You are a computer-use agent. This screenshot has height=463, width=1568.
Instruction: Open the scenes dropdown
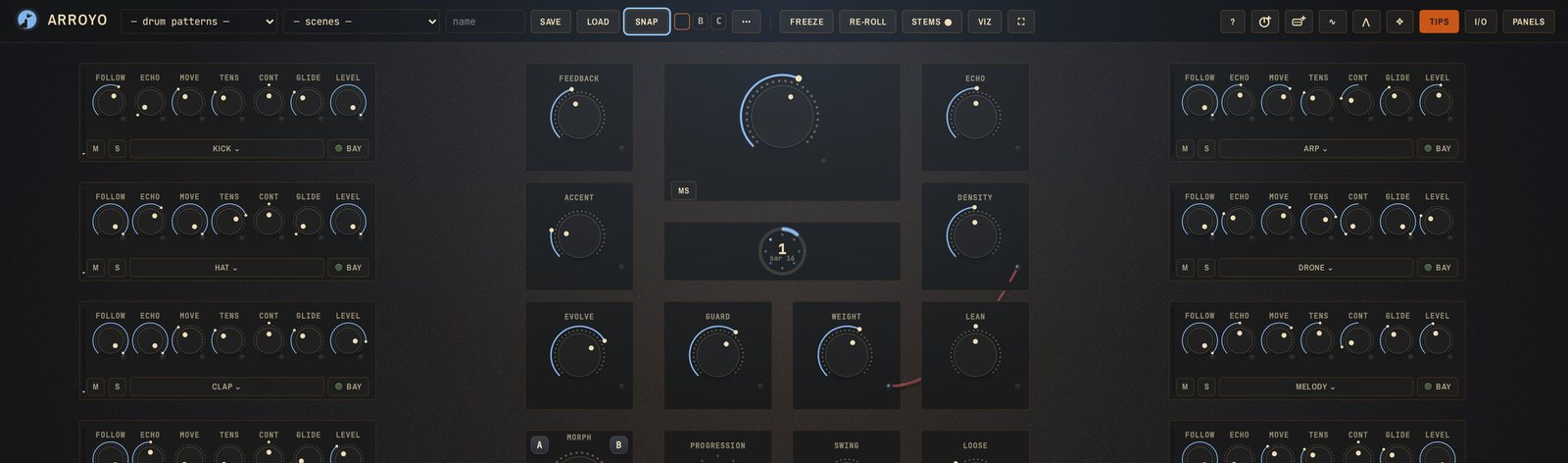point(362,22)
